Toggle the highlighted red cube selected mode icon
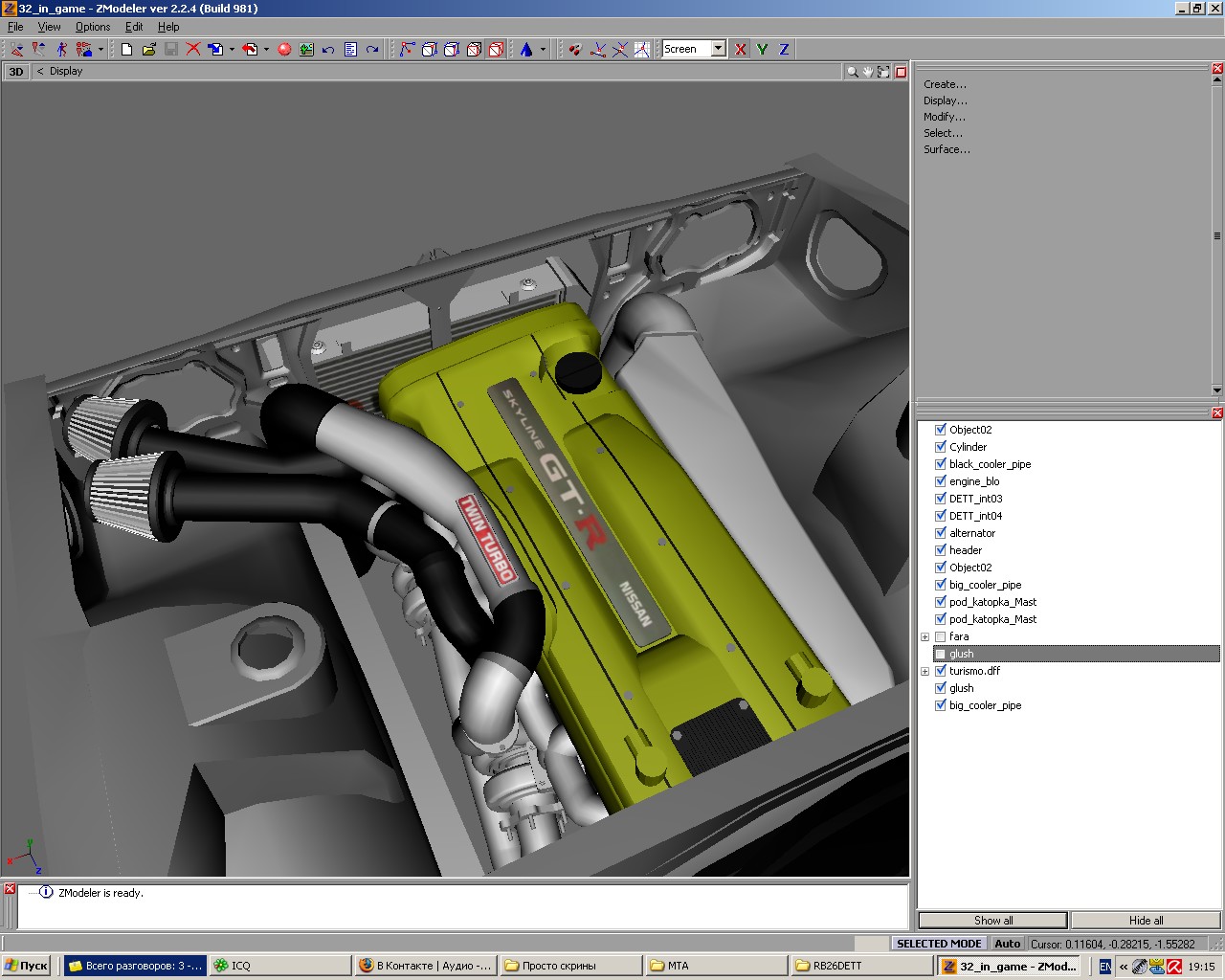The height and width of the screenshot is (980, 1225). pyautogui.click(x=496, y=49)
